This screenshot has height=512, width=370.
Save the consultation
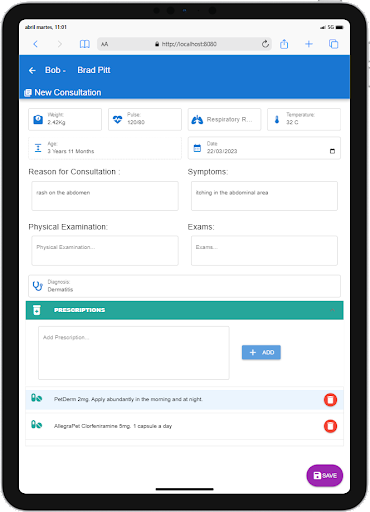coord(325,475)
